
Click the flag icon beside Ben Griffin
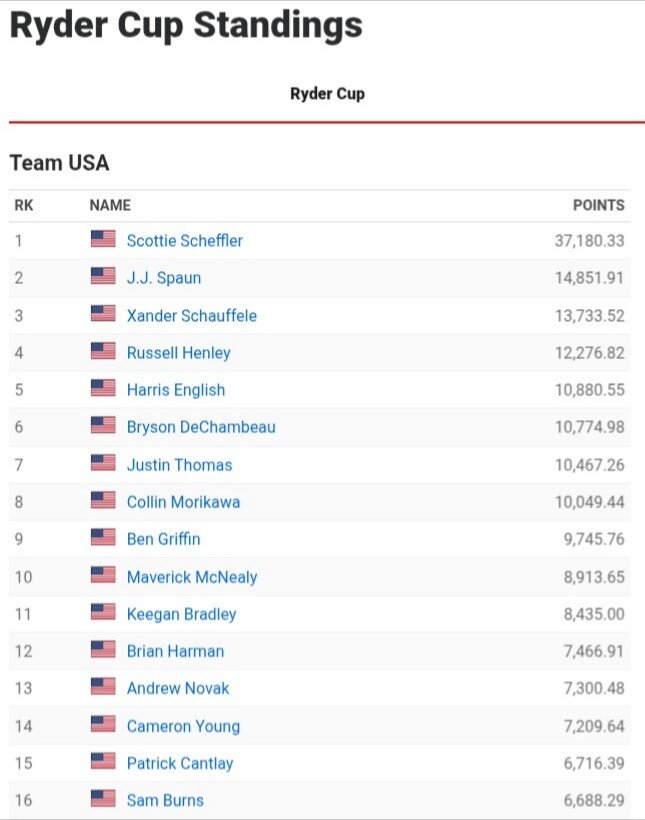(103, 538)
